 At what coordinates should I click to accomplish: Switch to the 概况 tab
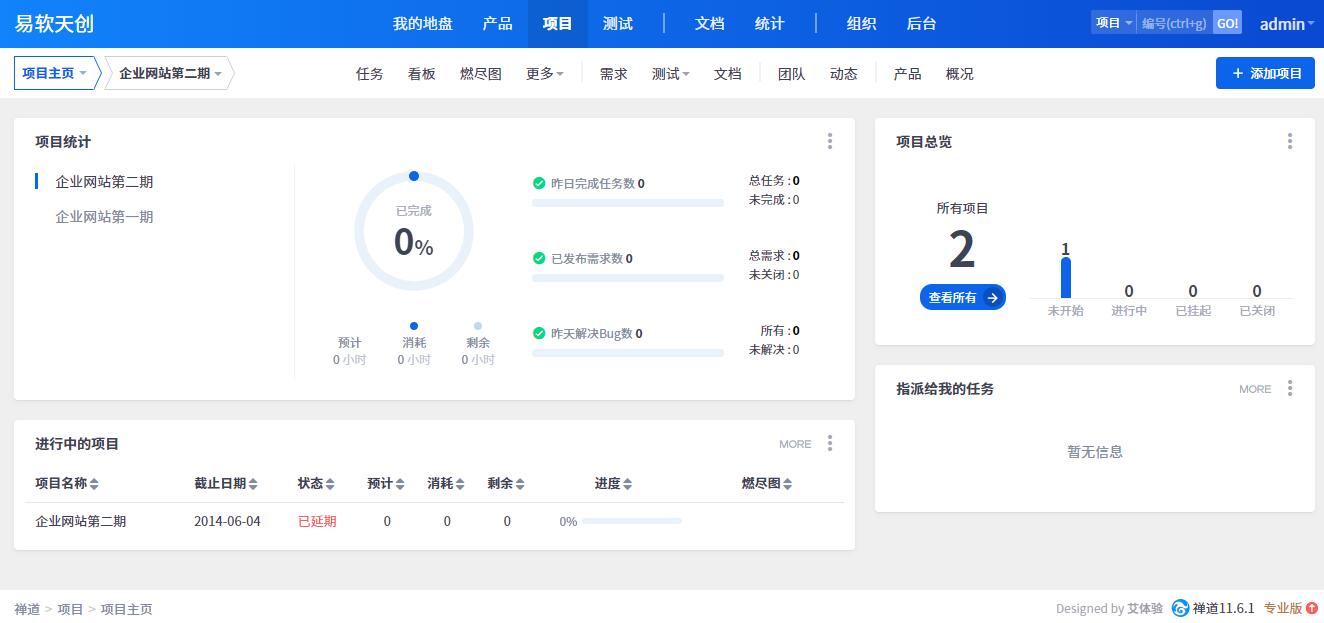coord(960,73)
